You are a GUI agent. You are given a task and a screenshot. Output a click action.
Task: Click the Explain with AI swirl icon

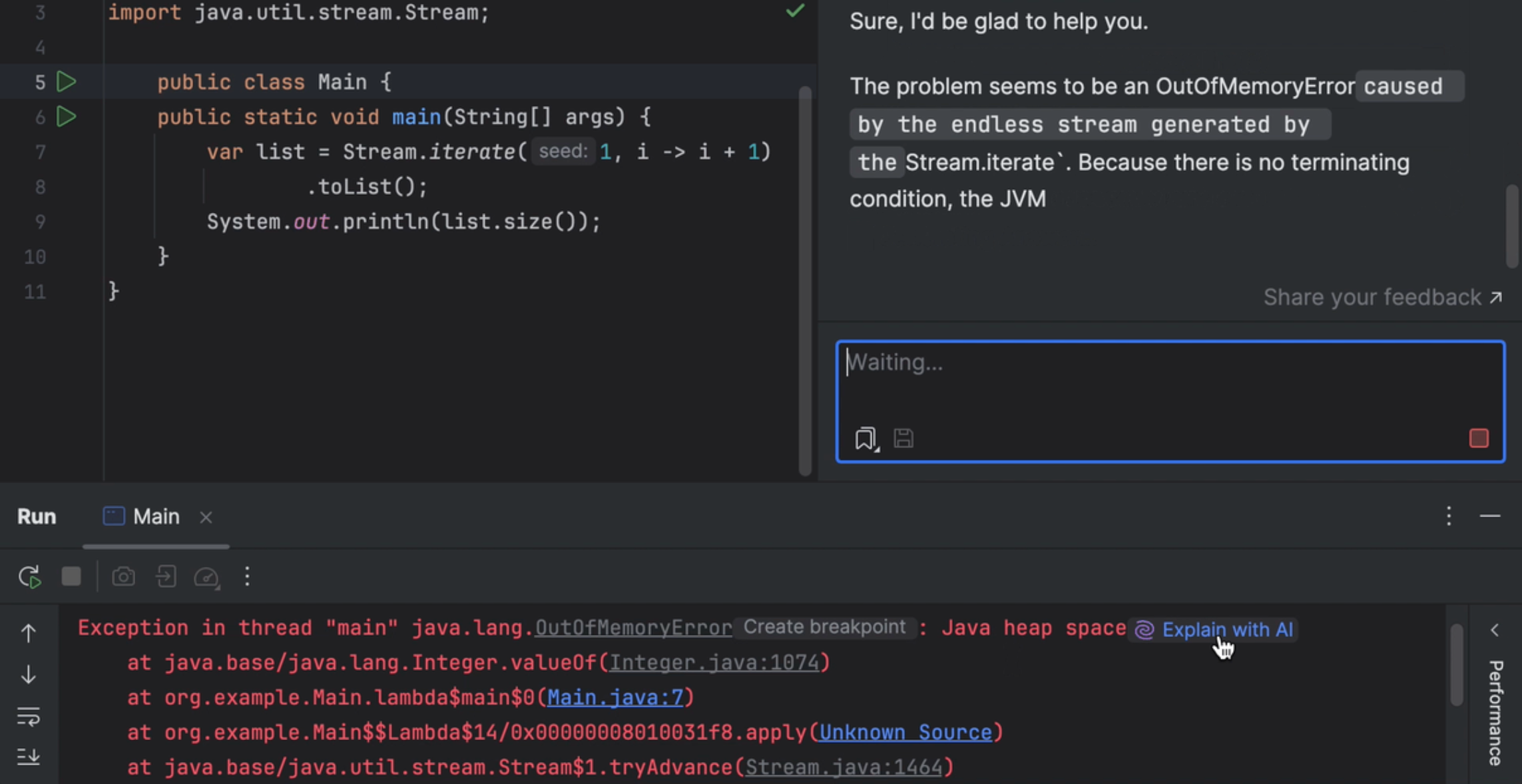tap(1143, 629)
